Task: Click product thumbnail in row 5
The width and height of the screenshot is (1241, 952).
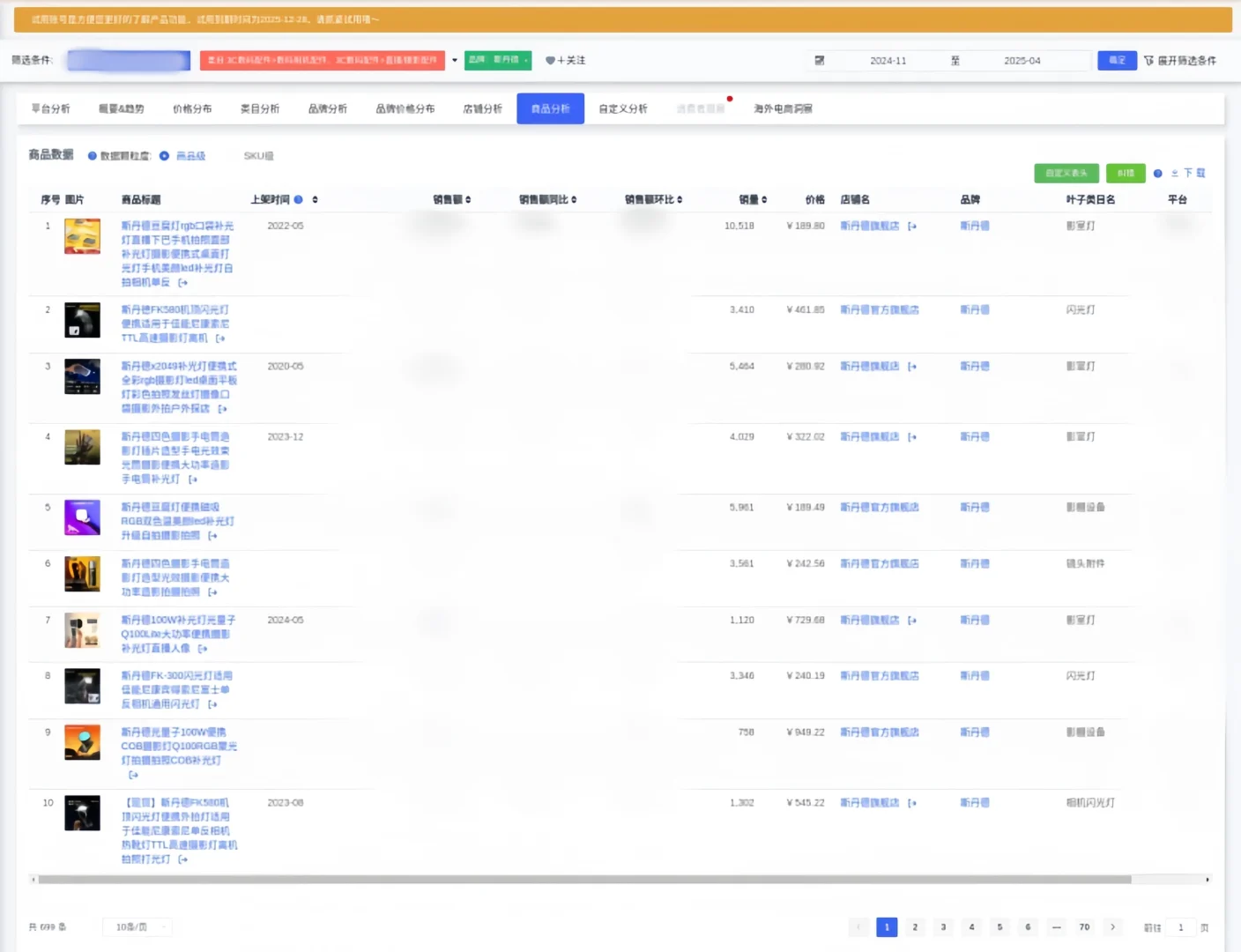Action: point(82,517)
